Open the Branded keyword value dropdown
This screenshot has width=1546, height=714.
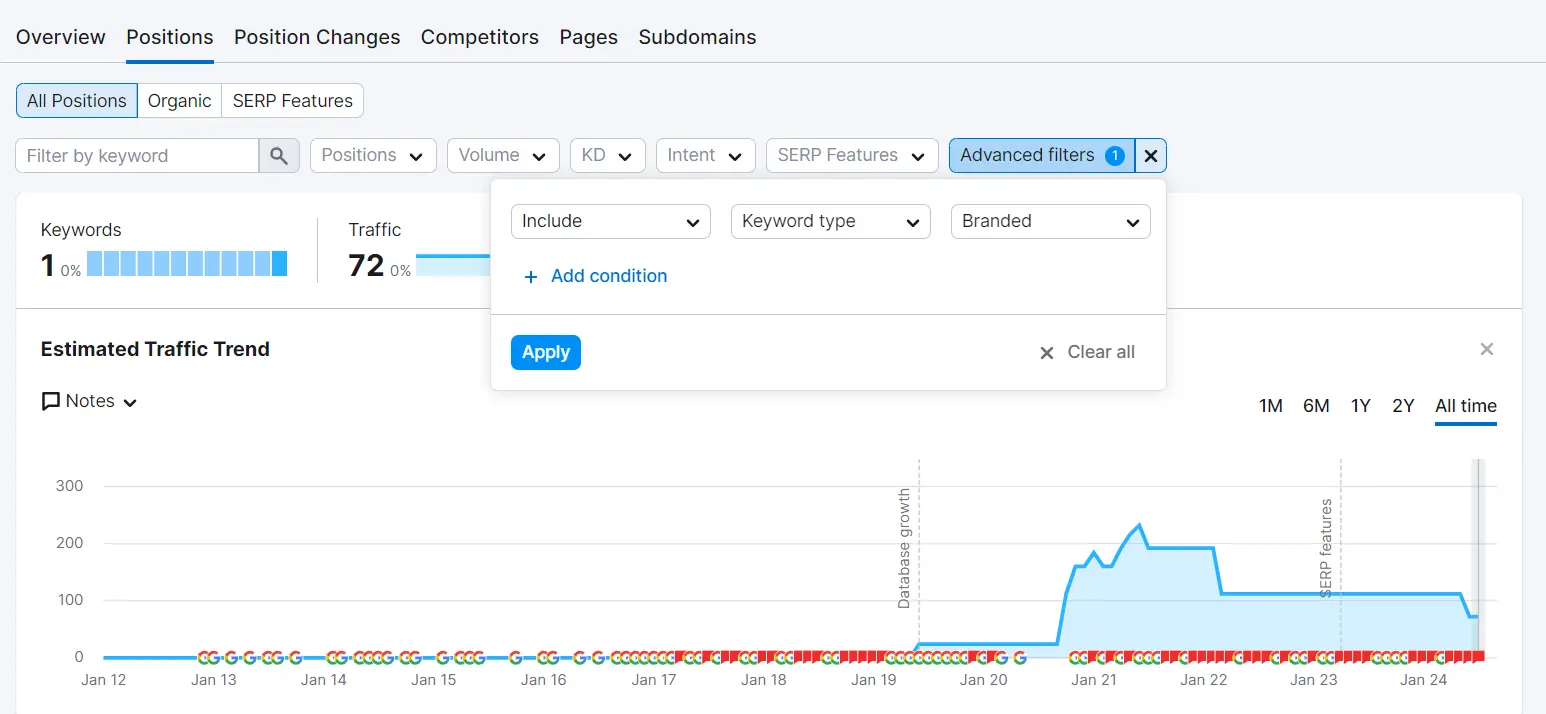pos(1050,221)
